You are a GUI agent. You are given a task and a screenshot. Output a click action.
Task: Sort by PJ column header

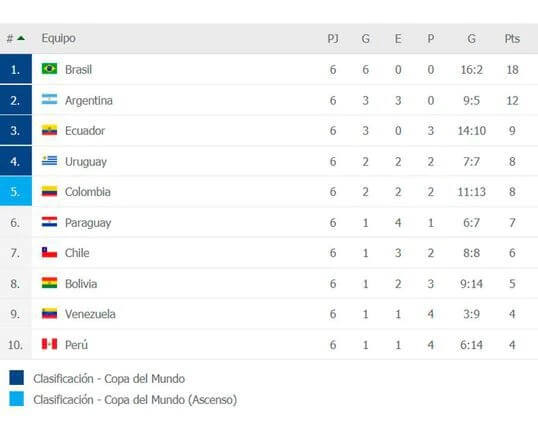[333, 38]
